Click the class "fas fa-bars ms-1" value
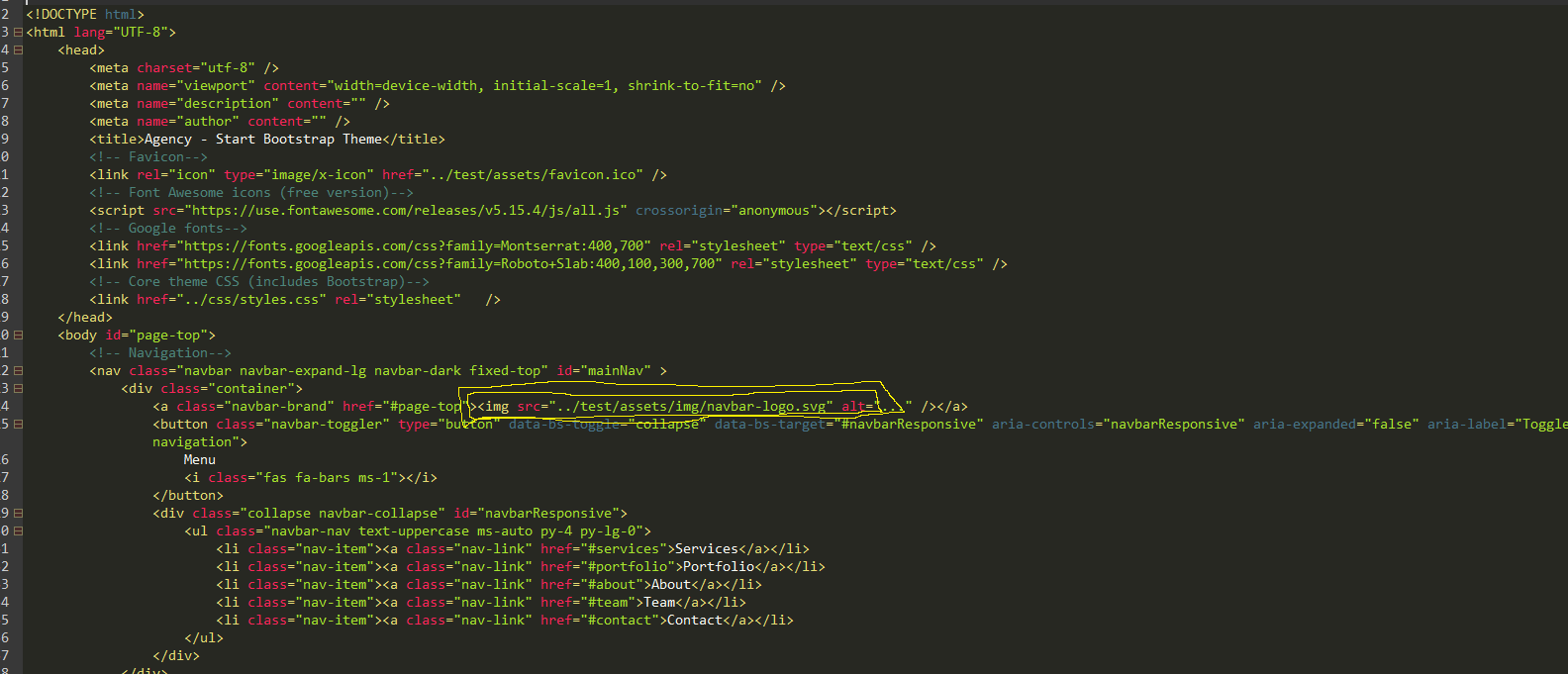The height and width of the screenshot is (674, 1568). tap(327, 478)
